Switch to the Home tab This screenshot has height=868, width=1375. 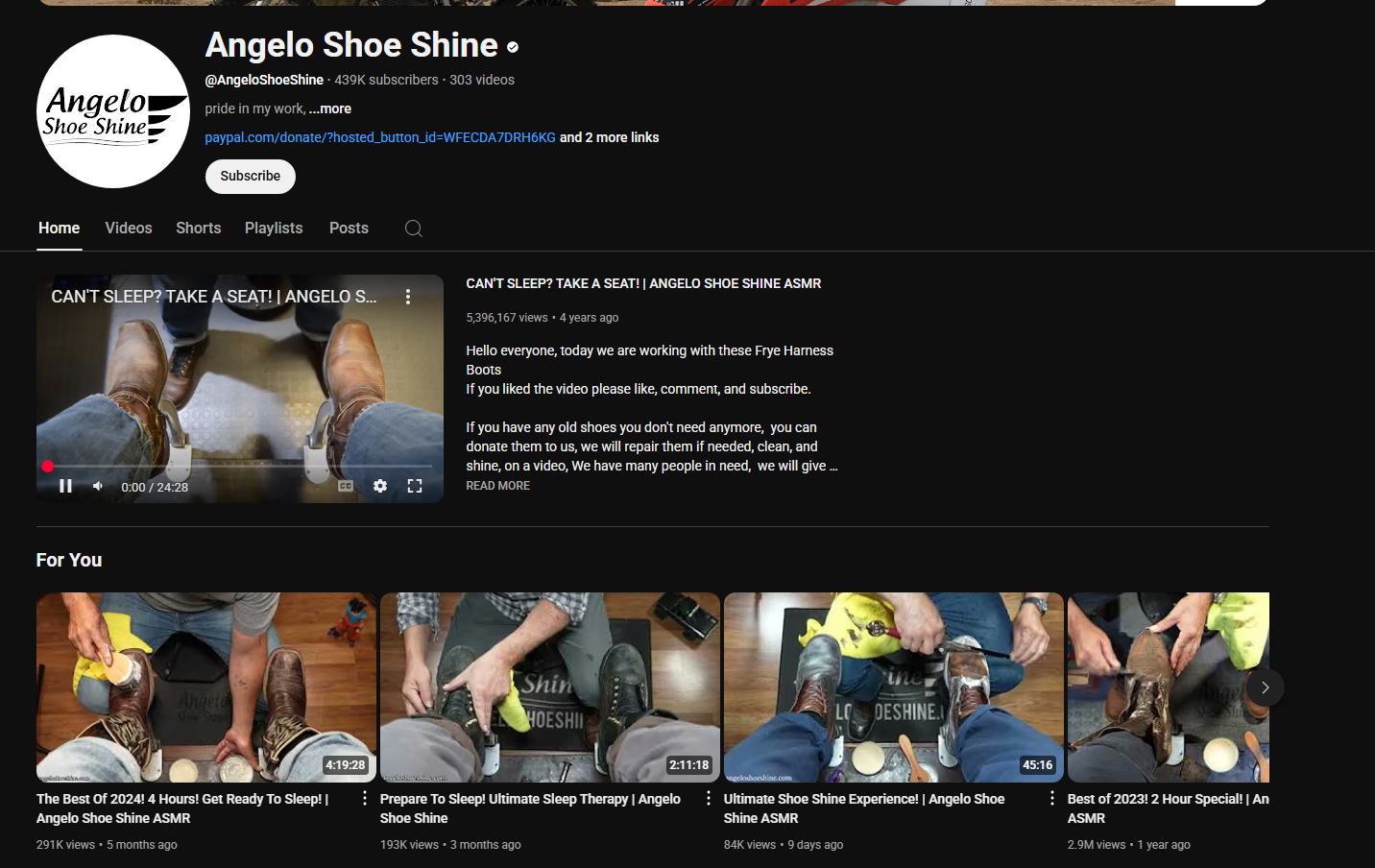(60, 229)
